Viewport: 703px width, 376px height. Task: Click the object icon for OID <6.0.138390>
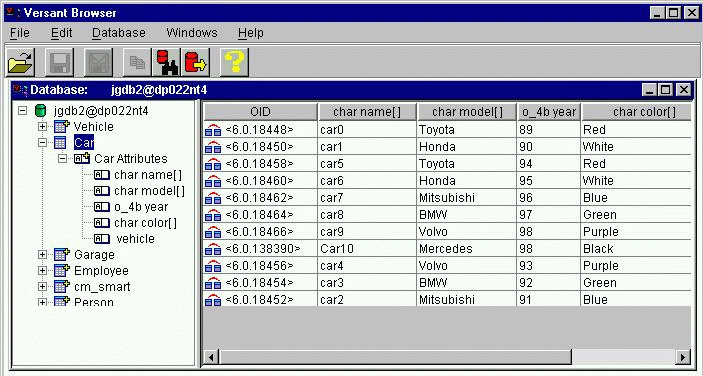point(213,249)
